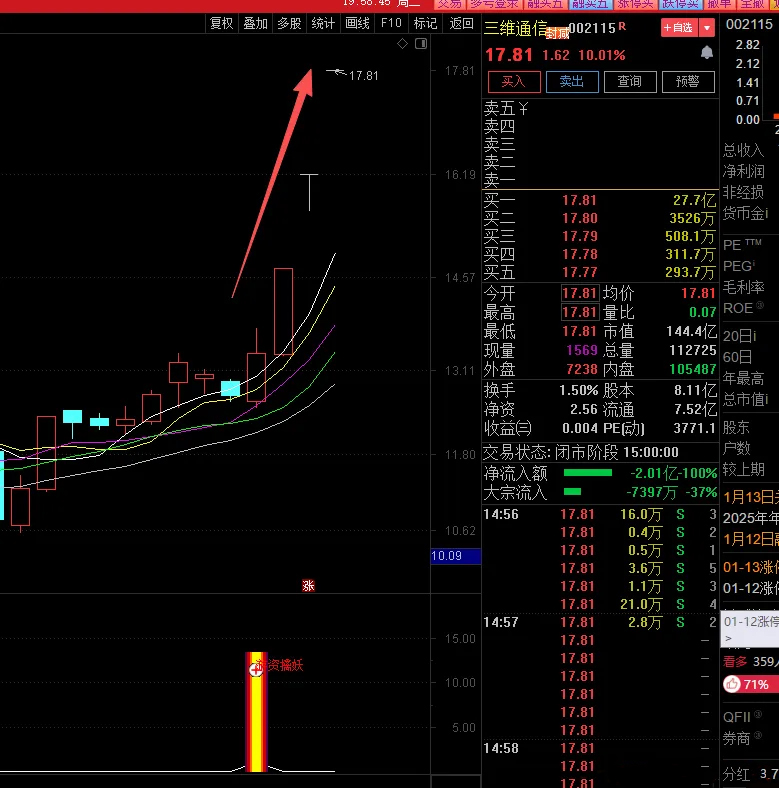Click the 71% bullish sentiment bar

tap(751, 684)
